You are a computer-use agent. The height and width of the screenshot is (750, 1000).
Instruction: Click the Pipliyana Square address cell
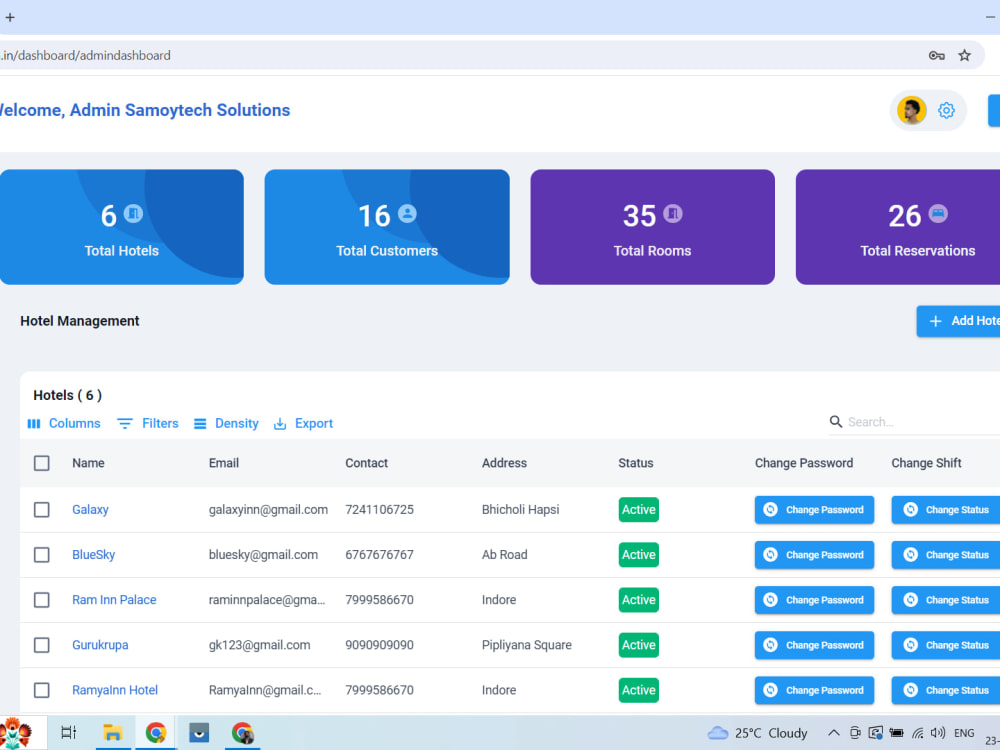pos(527,645)
